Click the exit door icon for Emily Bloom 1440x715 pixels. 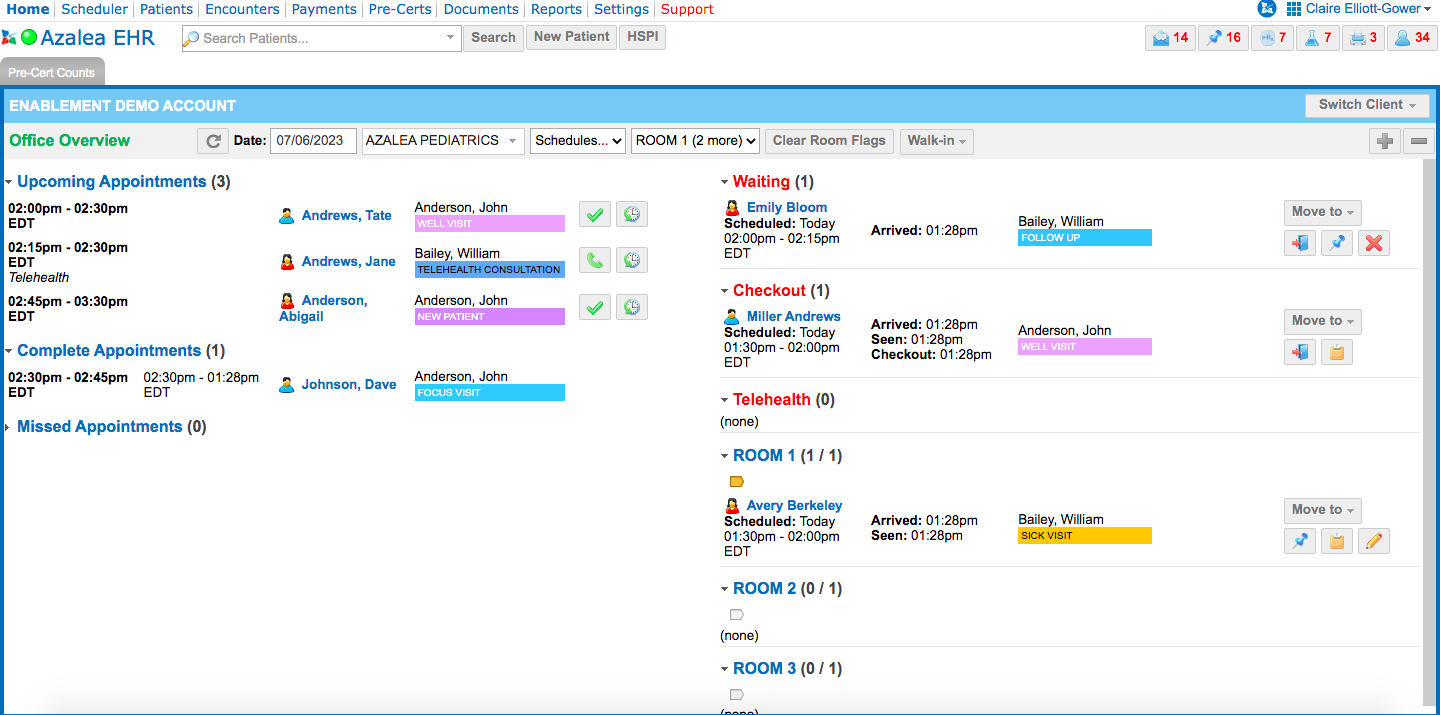point(1300,243)
